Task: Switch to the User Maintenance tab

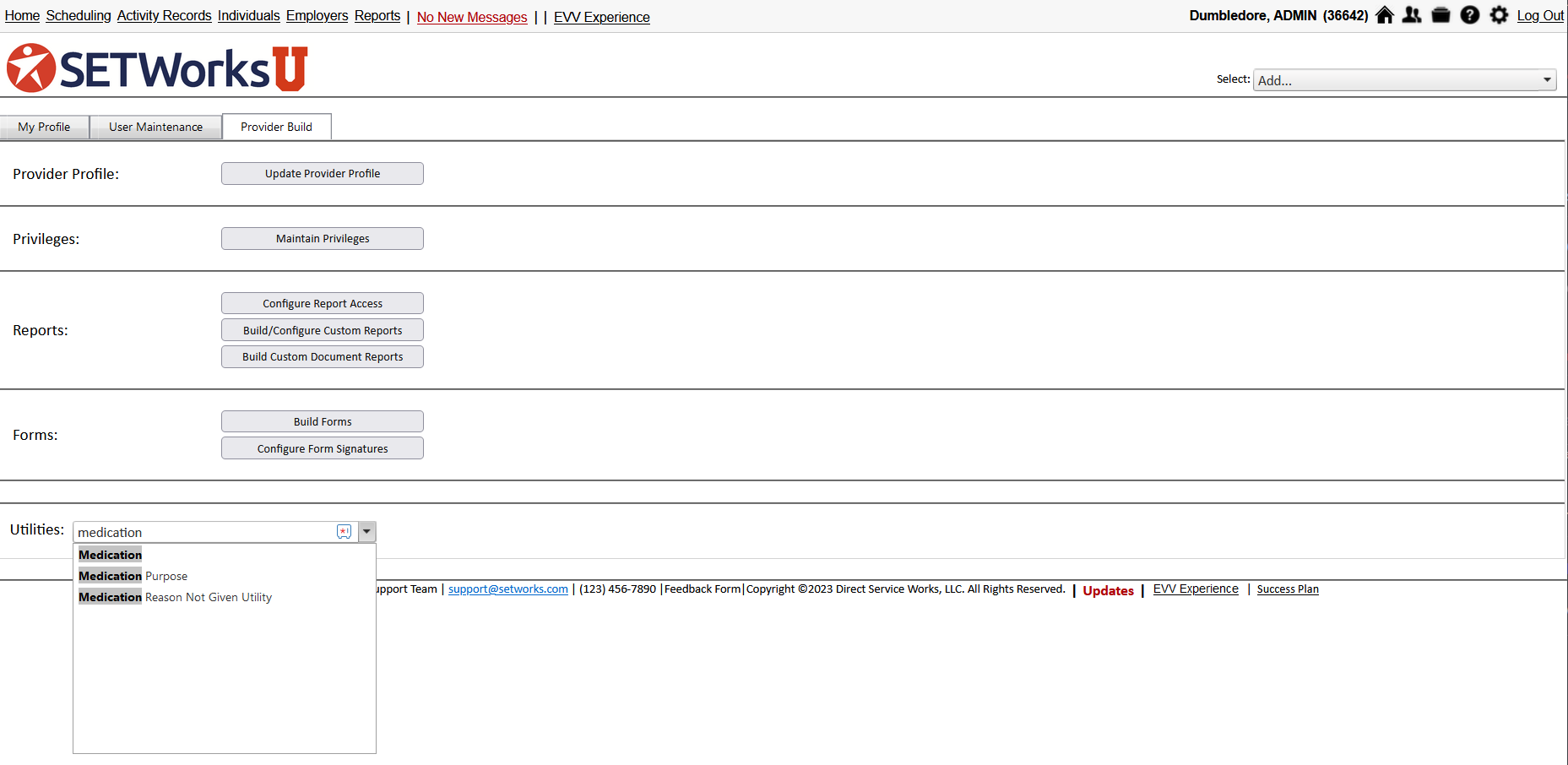Action: [x=155, y=127]
